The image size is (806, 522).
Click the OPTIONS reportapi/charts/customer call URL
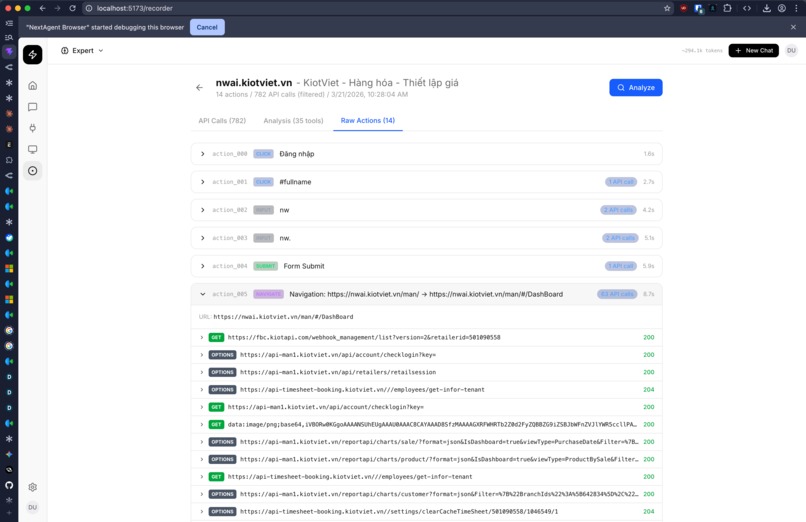click(x=439, y=494)
